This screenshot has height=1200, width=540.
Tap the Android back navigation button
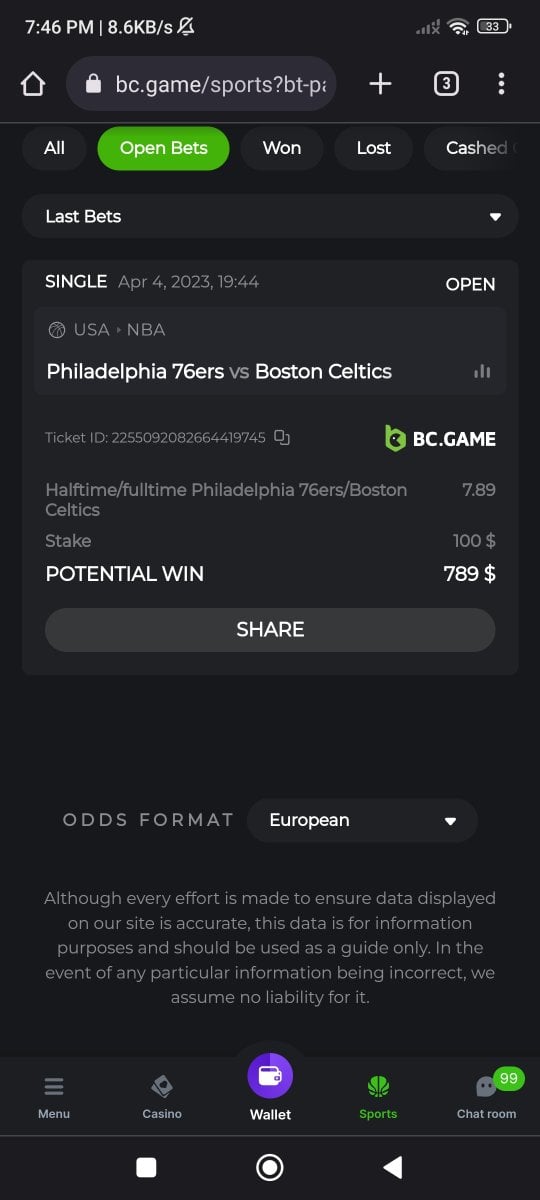coord(393,1167)
